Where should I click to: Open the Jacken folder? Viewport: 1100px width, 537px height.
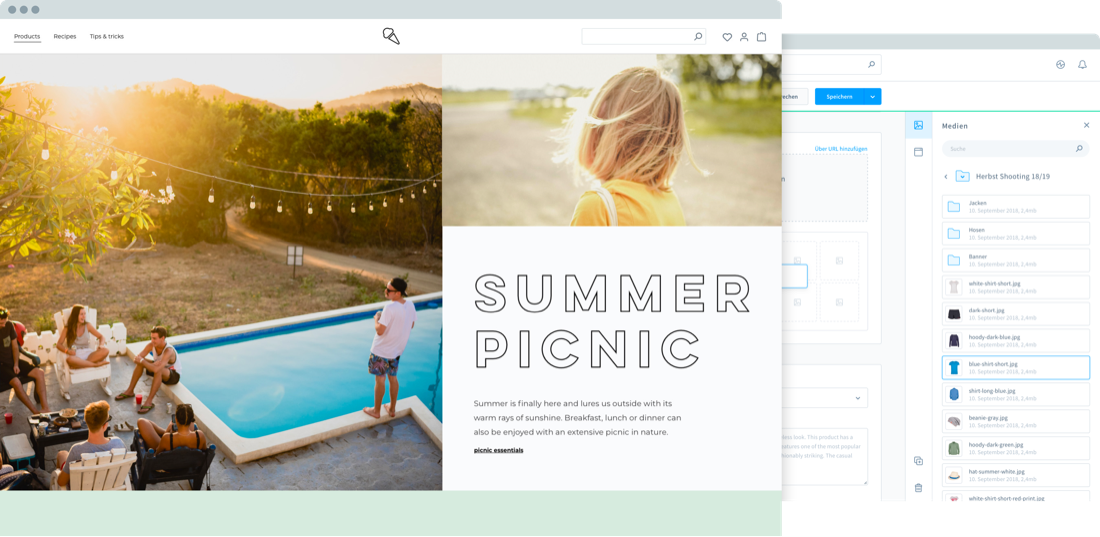click(1015, 206)
